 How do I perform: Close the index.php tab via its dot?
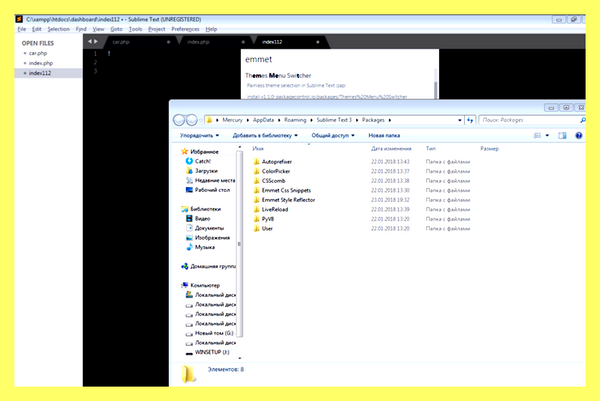(243, 42)
